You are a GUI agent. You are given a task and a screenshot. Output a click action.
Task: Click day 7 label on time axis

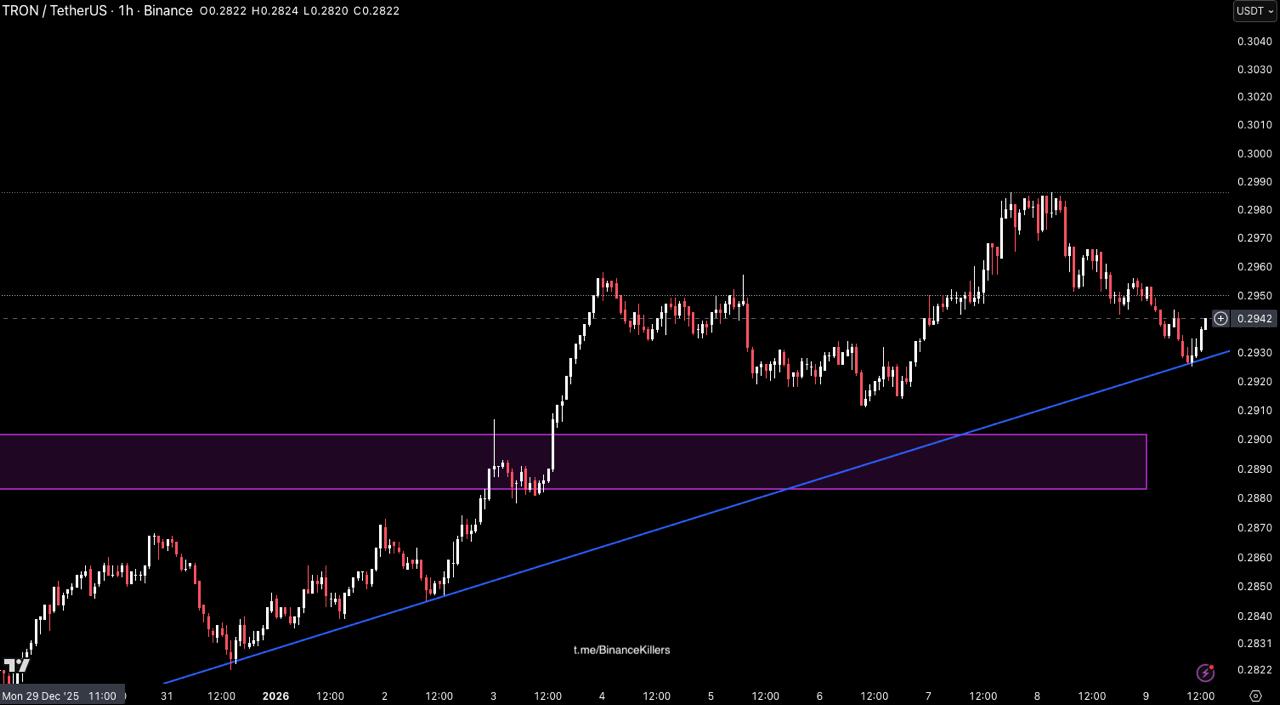928,696
